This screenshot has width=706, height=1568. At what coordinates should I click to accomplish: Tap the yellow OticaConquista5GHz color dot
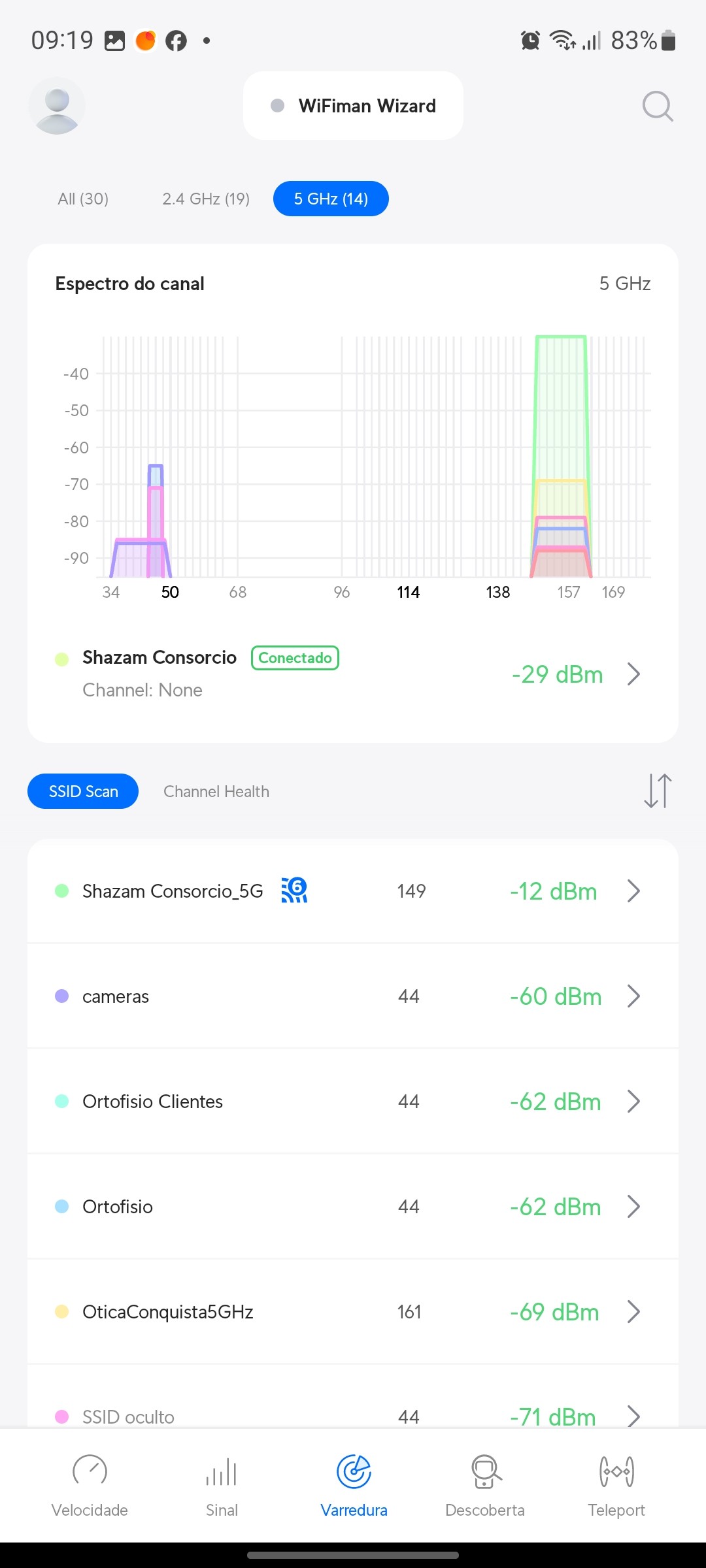(62, 1311)
